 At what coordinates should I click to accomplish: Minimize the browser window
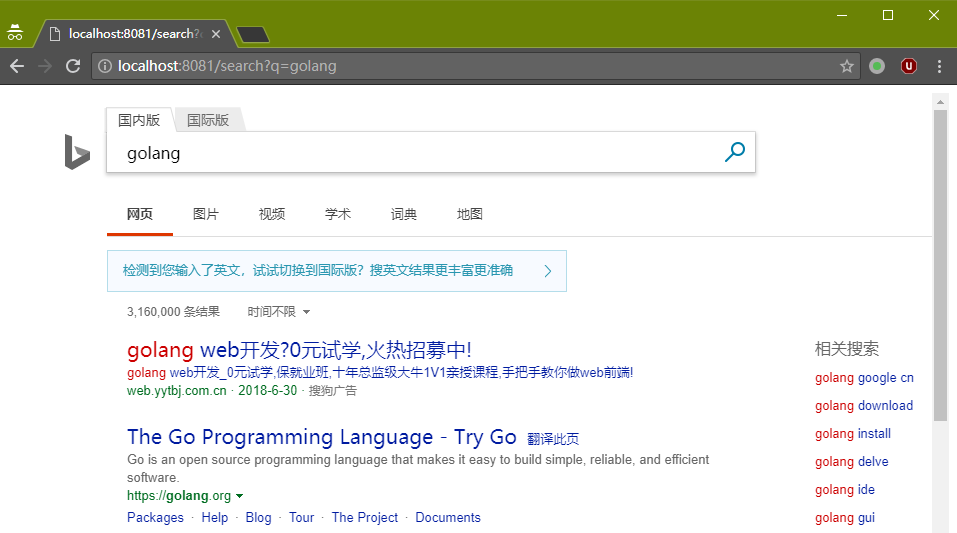coord(842,15)
